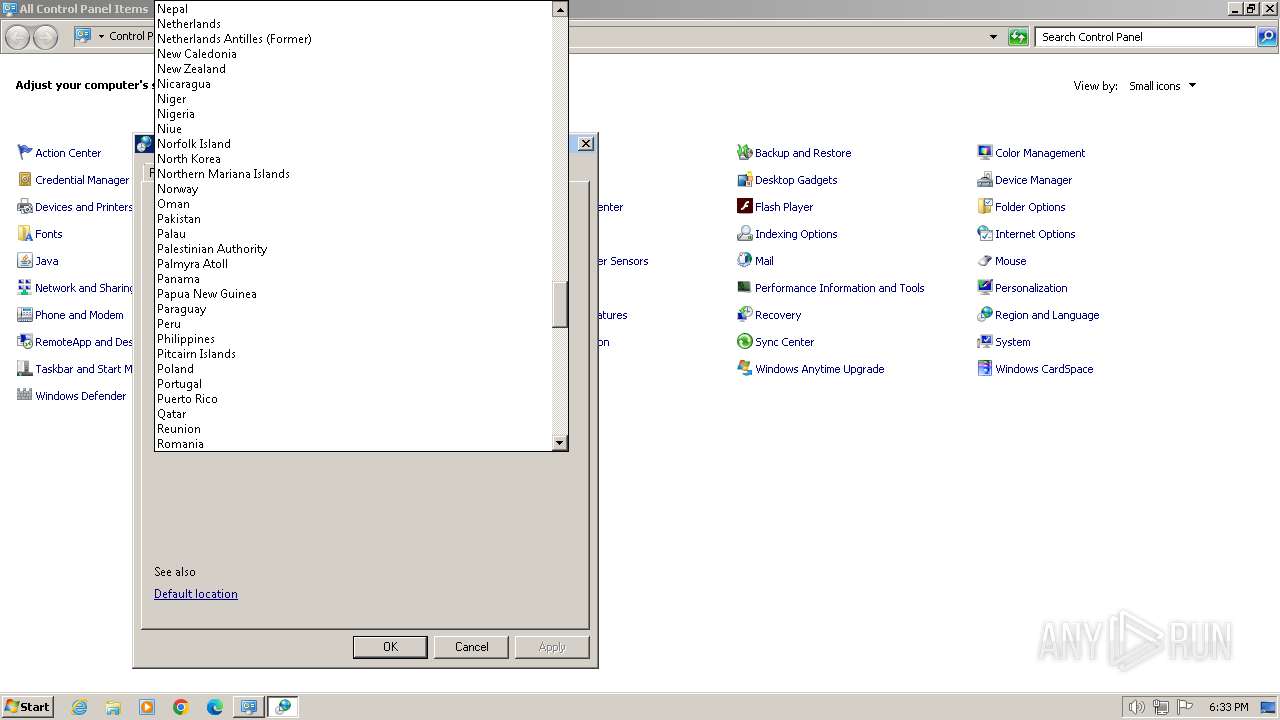Image resolution: width=1280 pixels, height=720 pixels.
Task: Open the Sync Center icon
Action: coord(744,342)
